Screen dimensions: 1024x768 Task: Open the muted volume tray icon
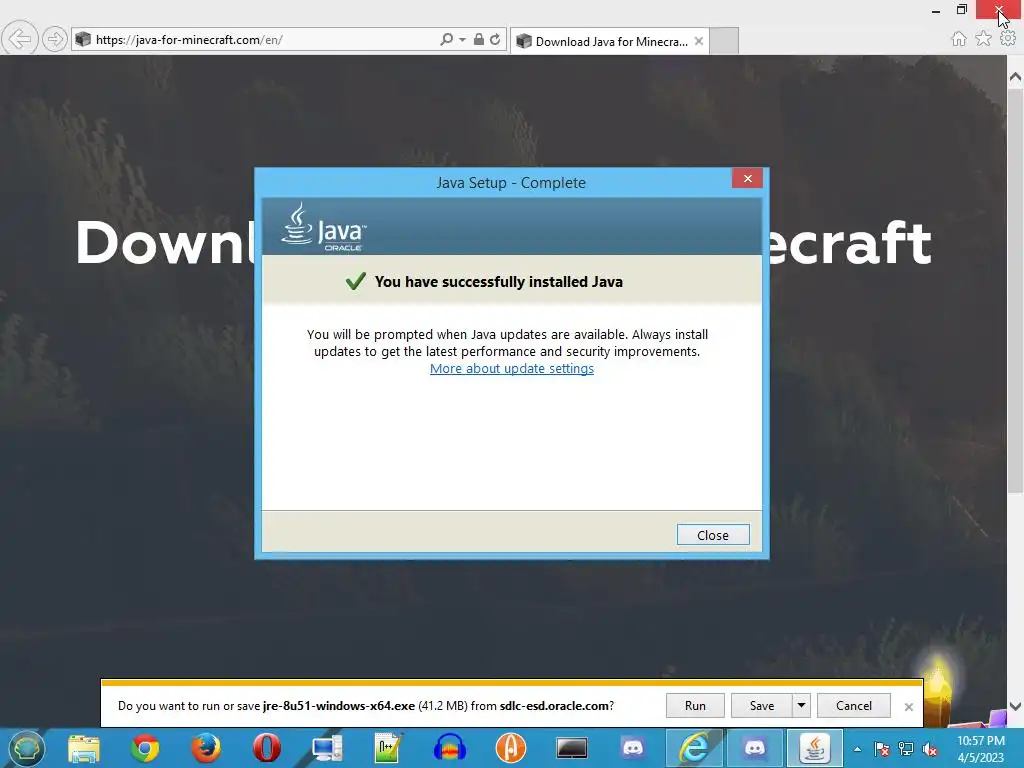tap(930, 749)
